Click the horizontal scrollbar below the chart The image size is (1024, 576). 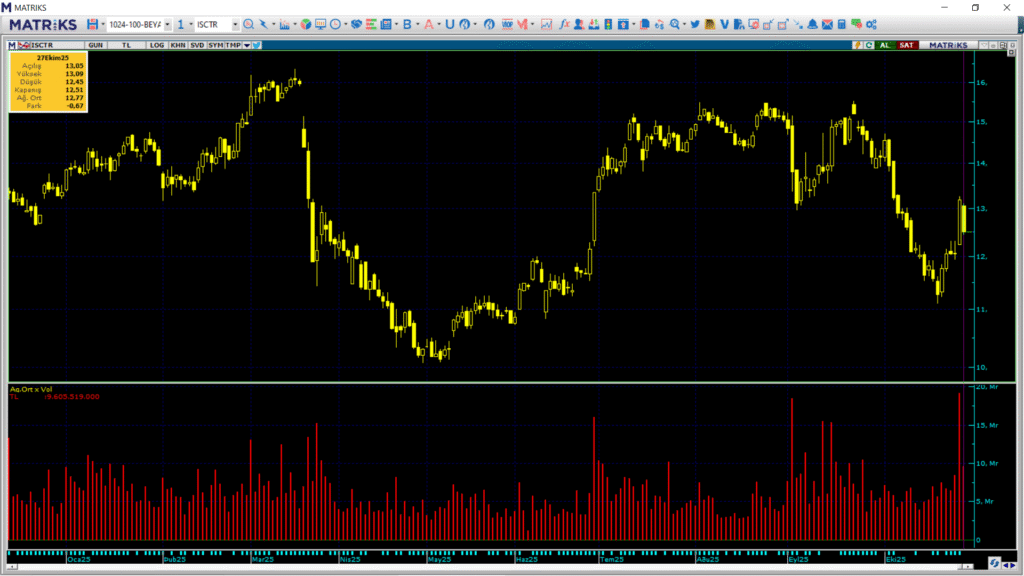(500, 567)
